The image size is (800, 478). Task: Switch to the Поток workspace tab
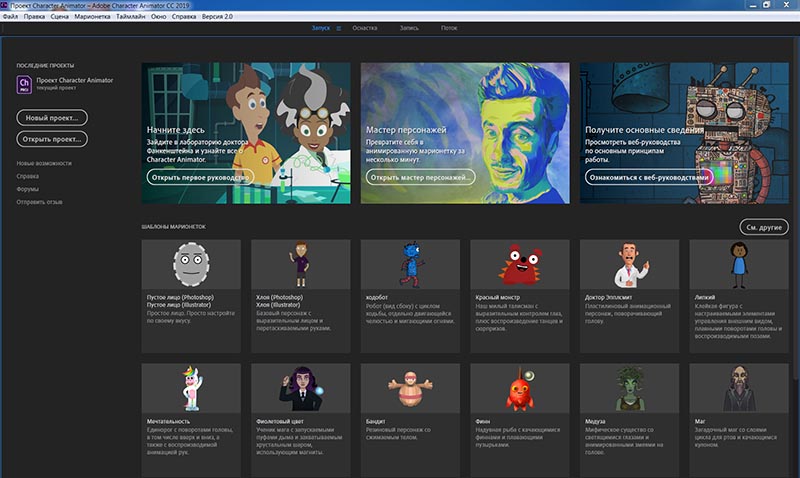pos(449,28)
